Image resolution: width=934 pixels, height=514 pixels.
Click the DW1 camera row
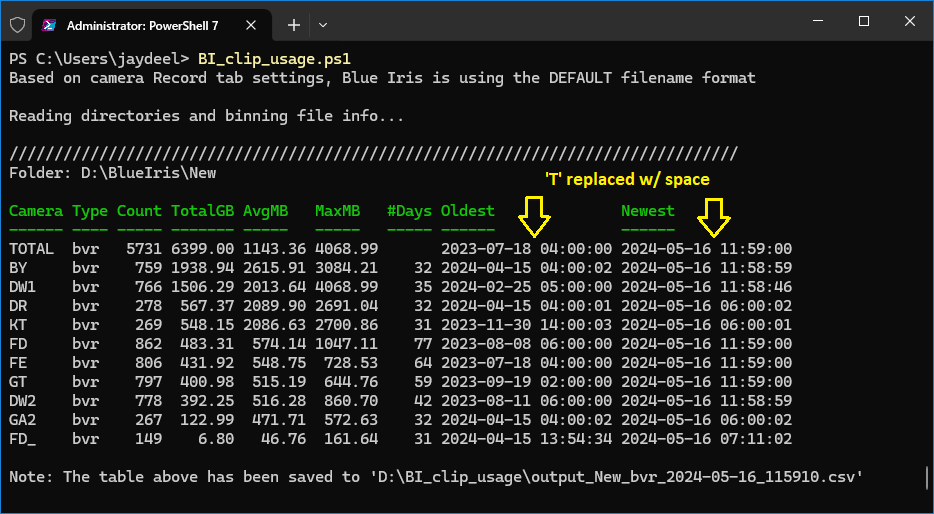pyautogui.click(x=400, y=287)
